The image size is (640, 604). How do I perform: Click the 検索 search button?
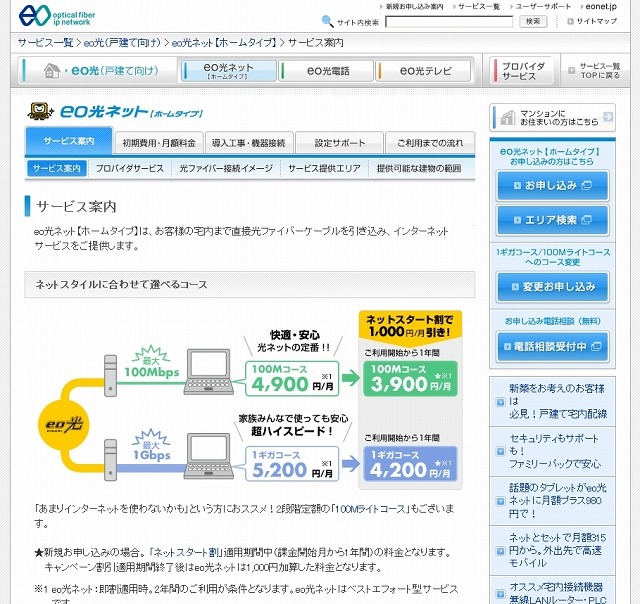pyautogui.click(x=533, y=21)
